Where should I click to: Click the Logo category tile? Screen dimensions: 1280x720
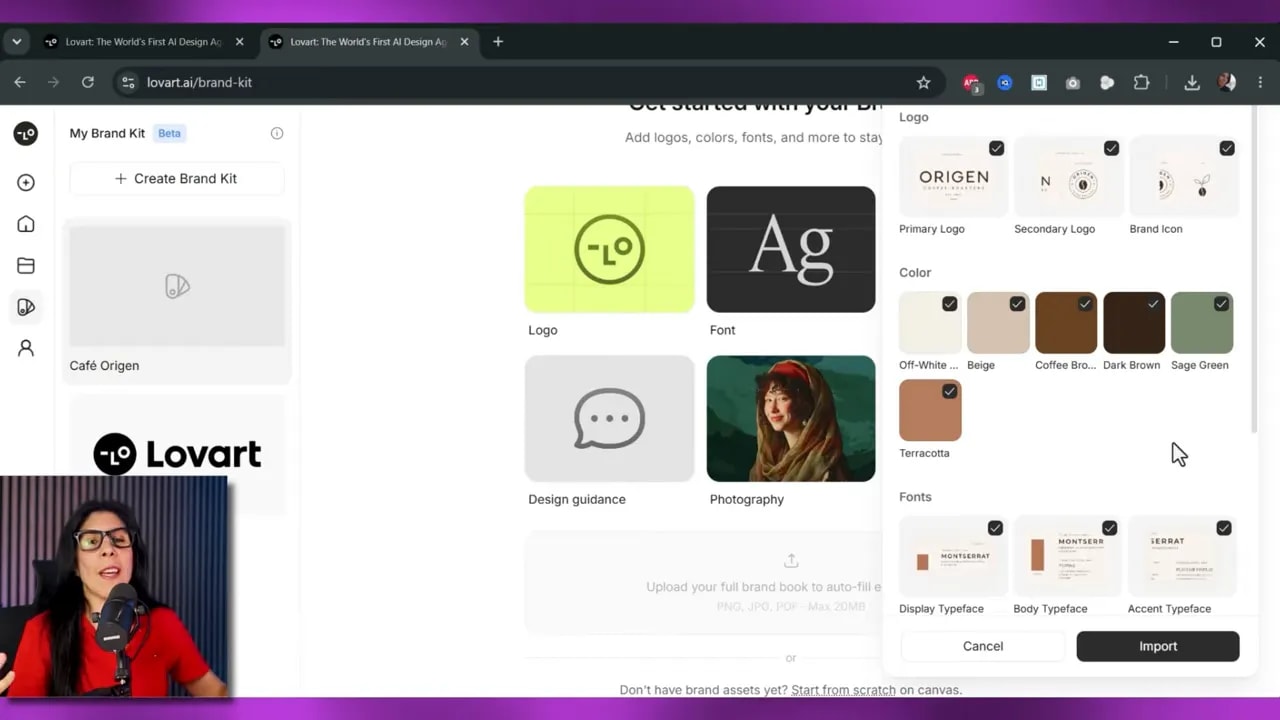point(609,249)
